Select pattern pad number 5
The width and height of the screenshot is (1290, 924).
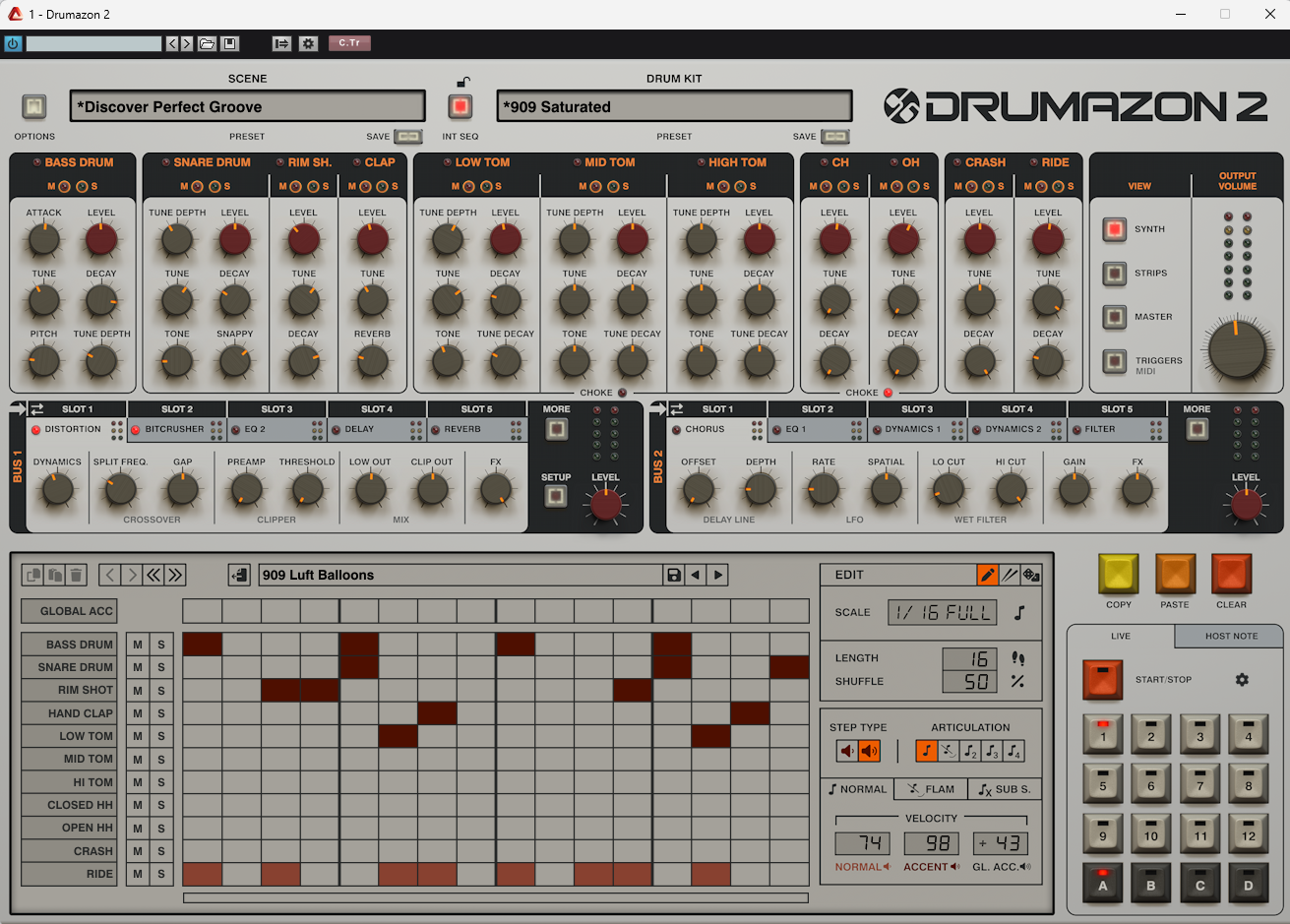1103,783
